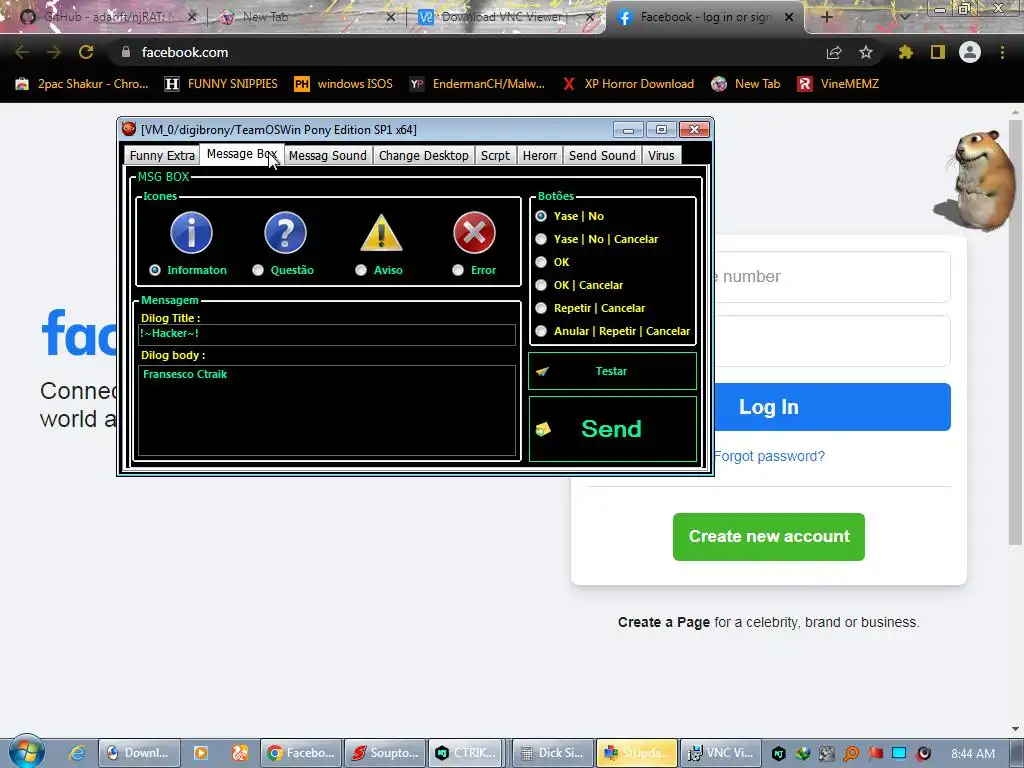Open the Herorr tab
The height and width of the screenshot is (768, 1024).
539,155
